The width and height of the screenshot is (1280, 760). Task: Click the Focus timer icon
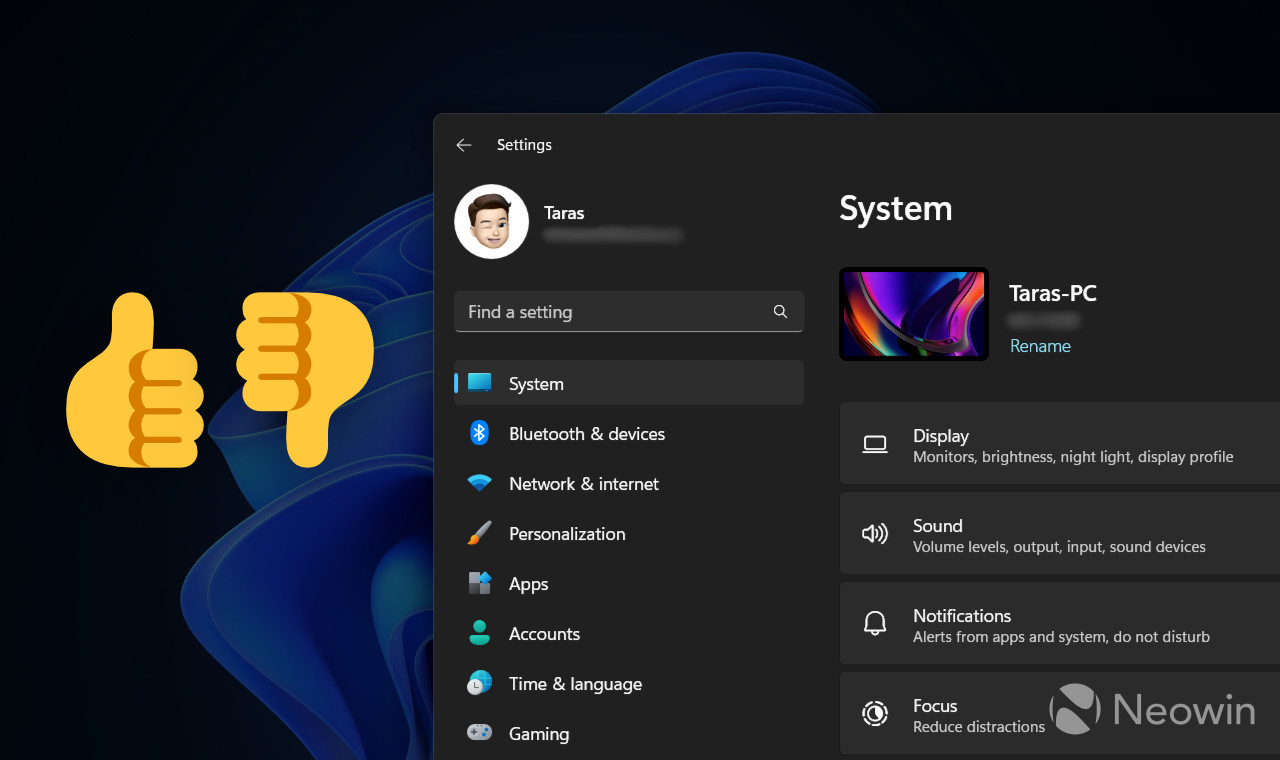875,714
